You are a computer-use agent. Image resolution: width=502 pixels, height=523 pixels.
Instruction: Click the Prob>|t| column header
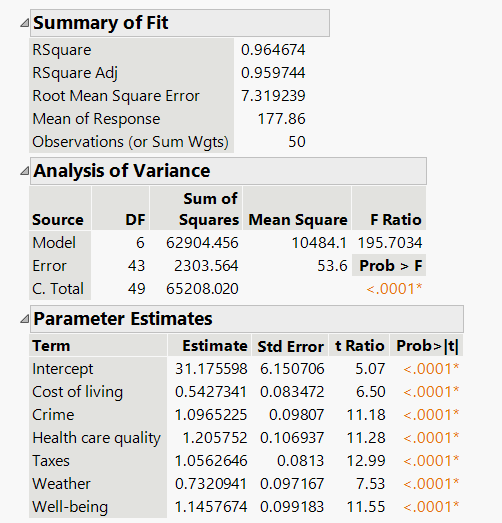pyautogui.click(x=427, y=346)
